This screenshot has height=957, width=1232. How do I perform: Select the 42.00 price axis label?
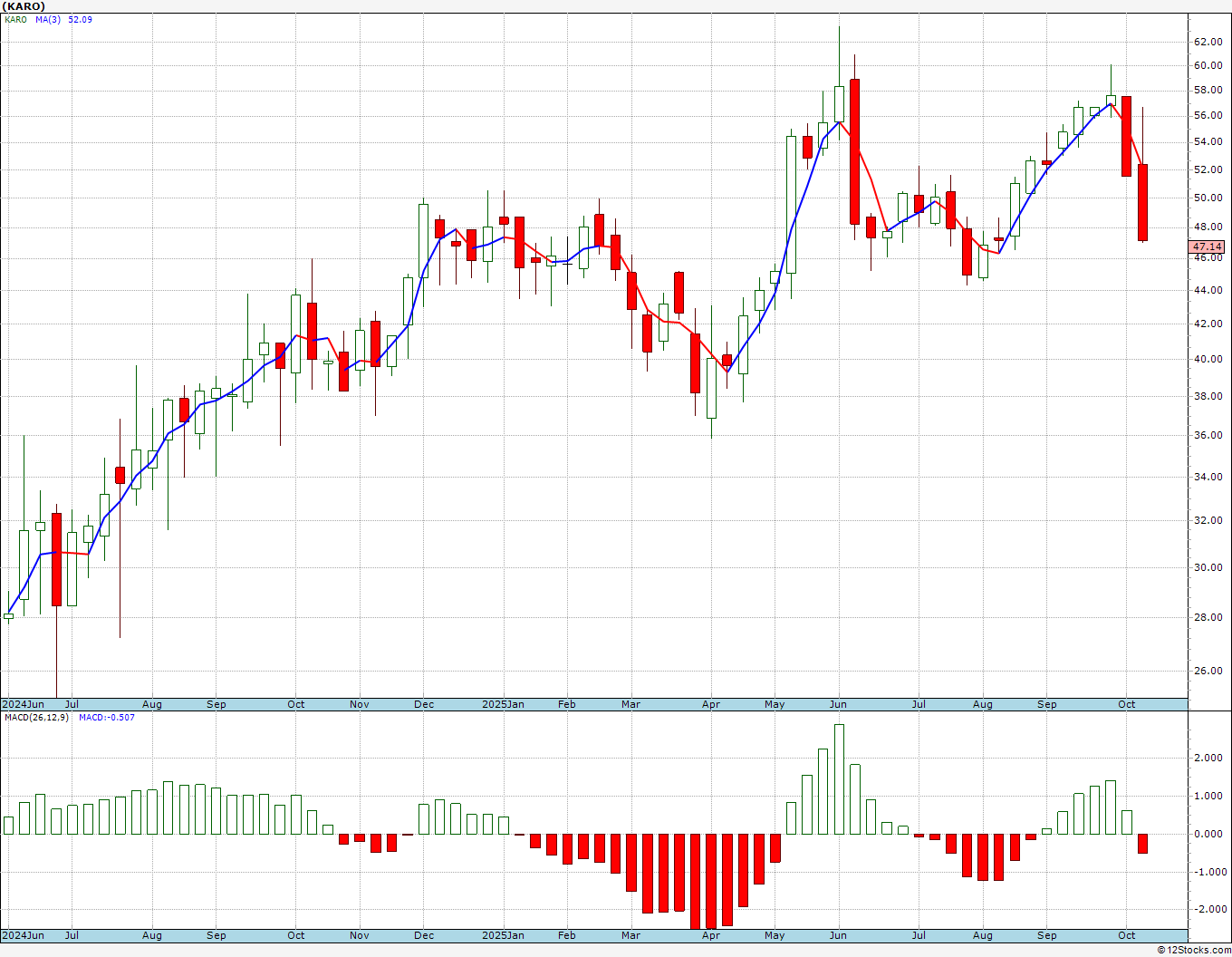[x=1208, y=324]
